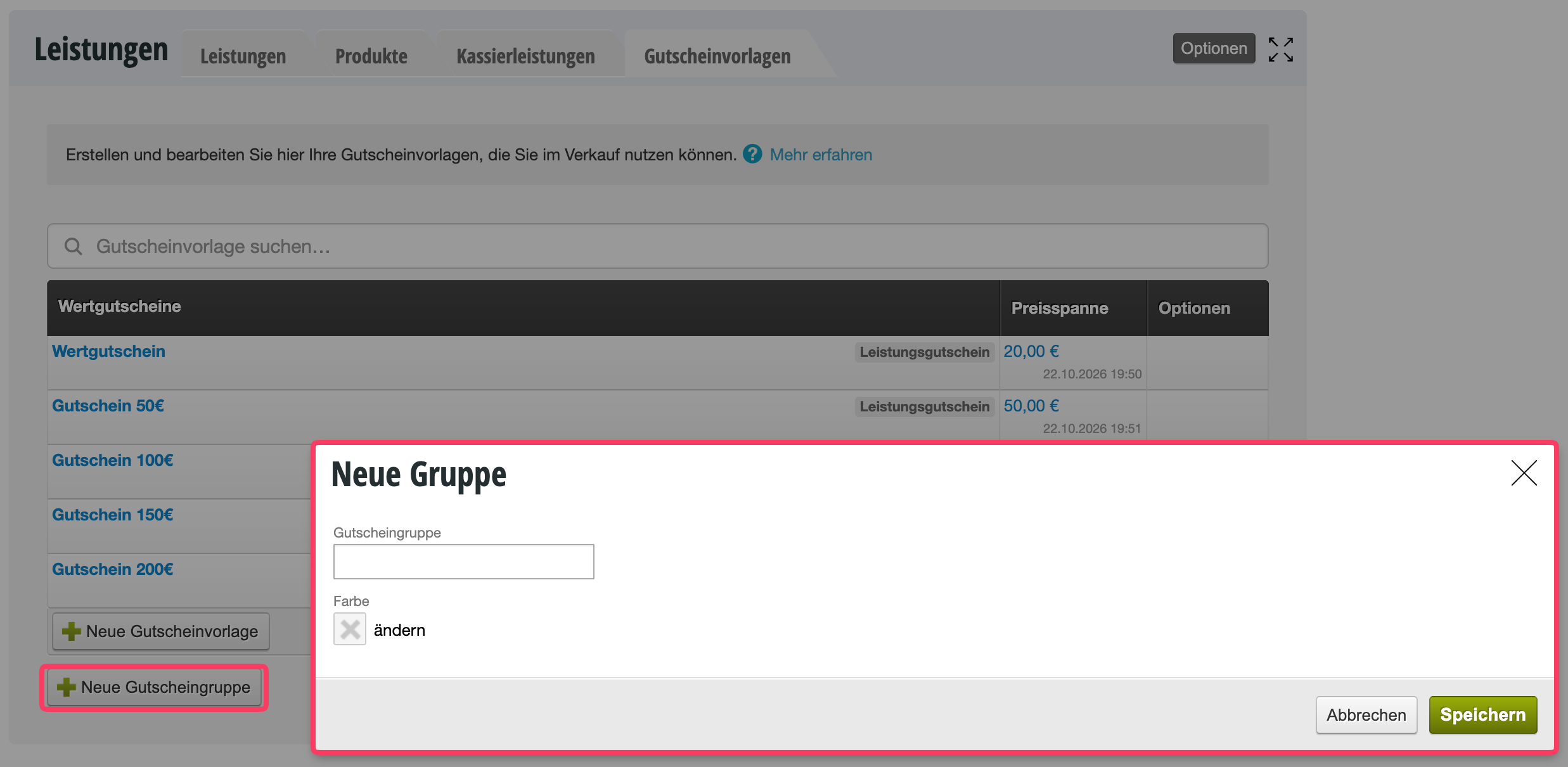The height and width of the screenshot is (767, 1568).
Task: Open the Optionen button at top right
Action: (1214, 48)
